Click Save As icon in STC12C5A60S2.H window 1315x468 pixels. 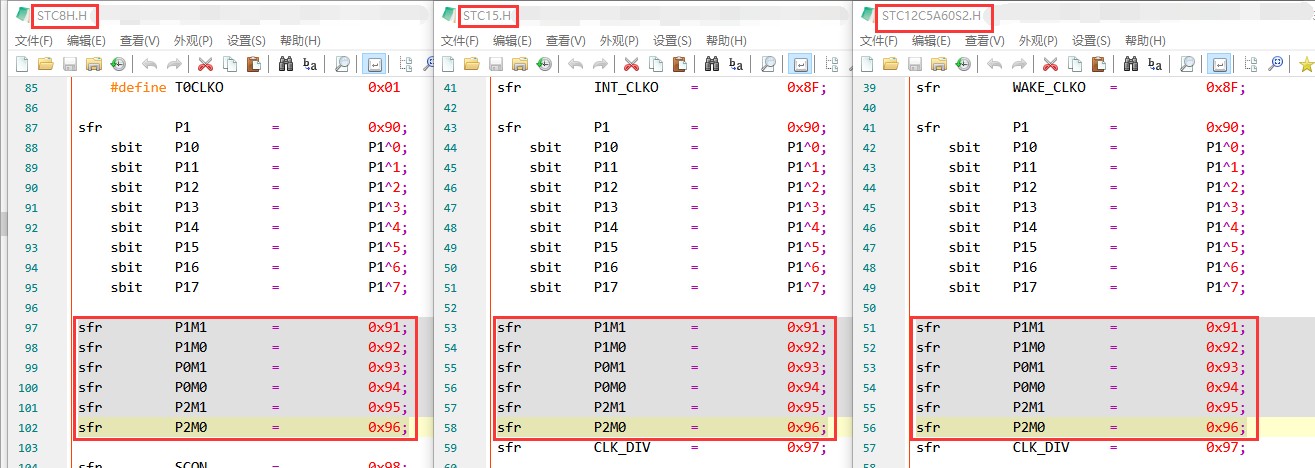click(x=939, y=64)
